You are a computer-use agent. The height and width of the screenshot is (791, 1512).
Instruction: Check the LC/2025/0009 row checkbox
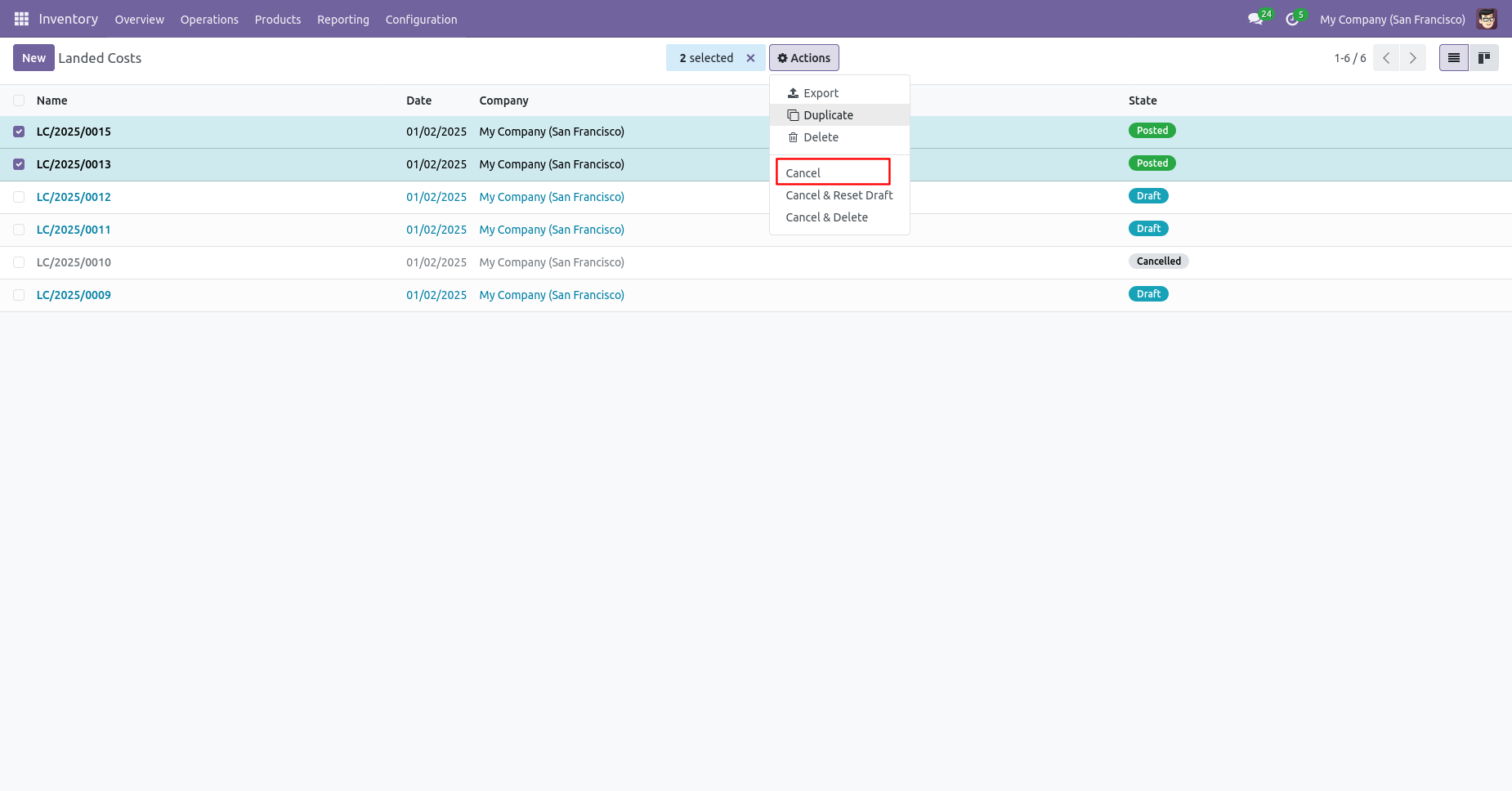(19, 295)
